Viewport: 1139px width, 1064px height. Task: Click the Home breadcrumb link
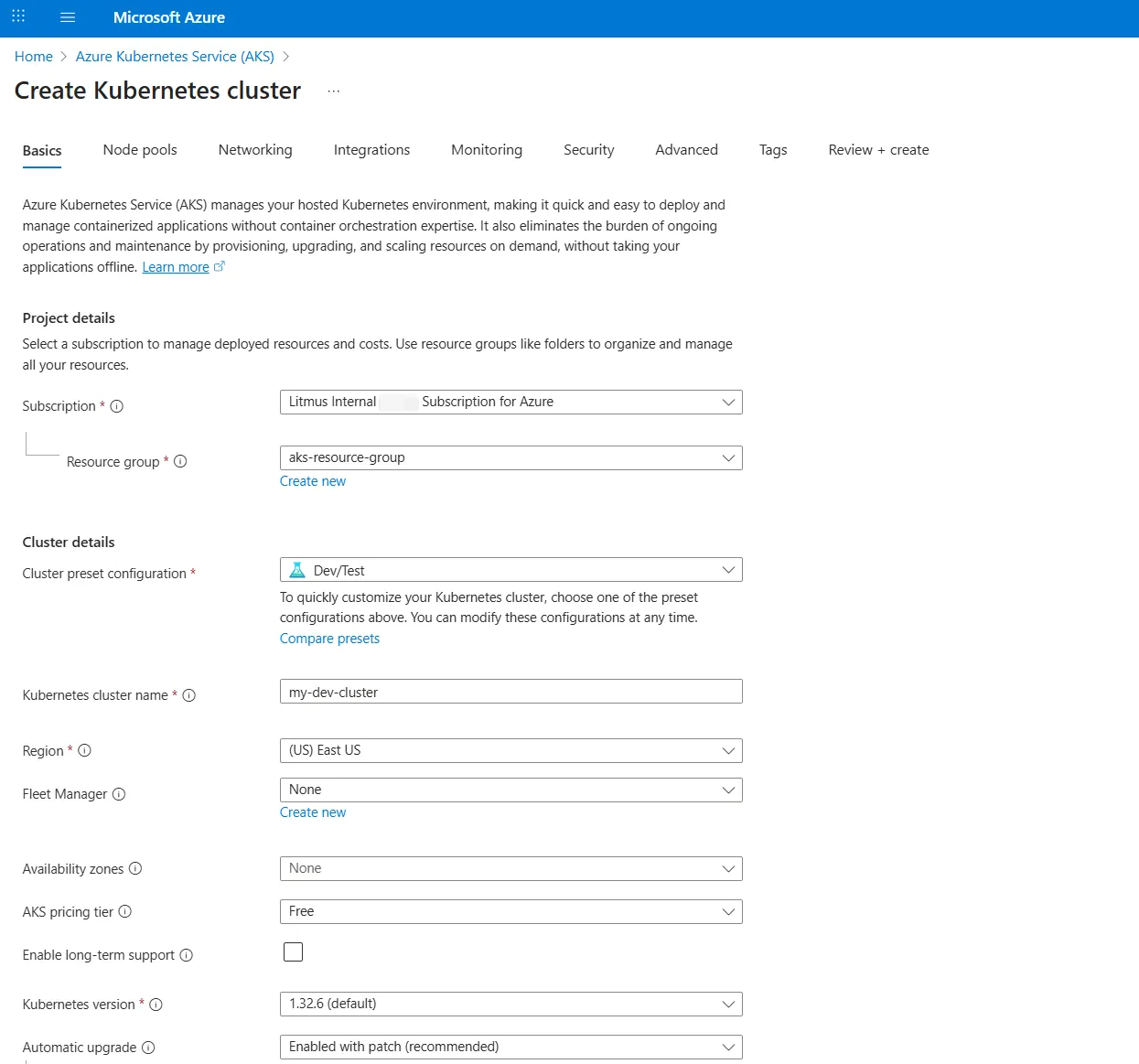(x=34, y=57)
